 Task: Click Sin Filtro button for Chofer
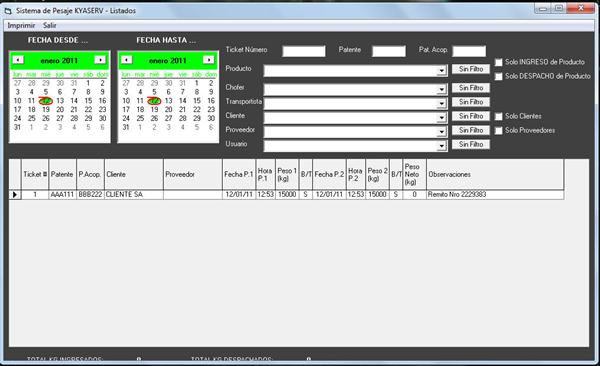pos(471,88)
